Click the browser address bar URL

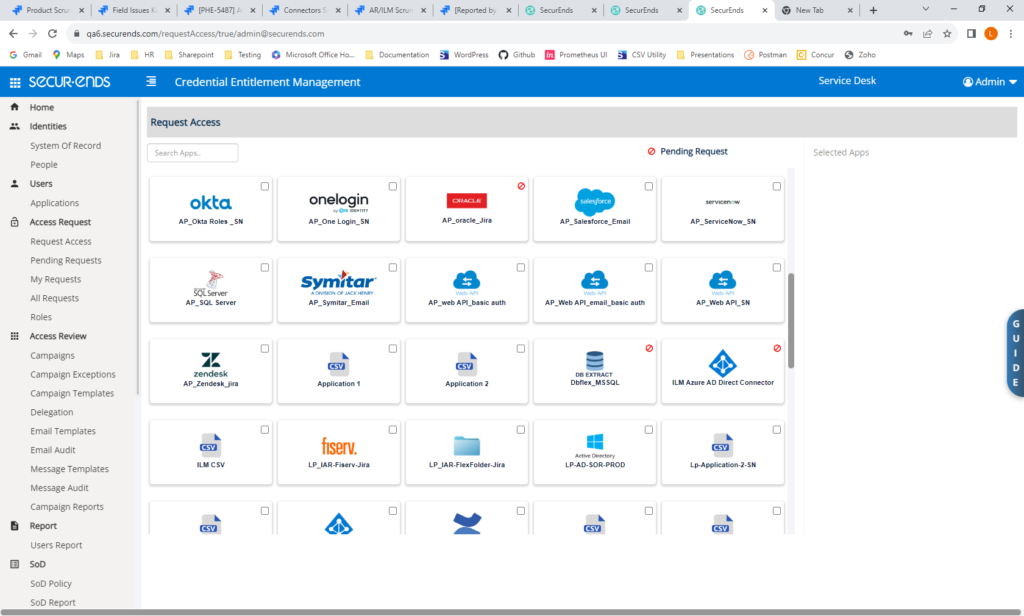point(205,33)
